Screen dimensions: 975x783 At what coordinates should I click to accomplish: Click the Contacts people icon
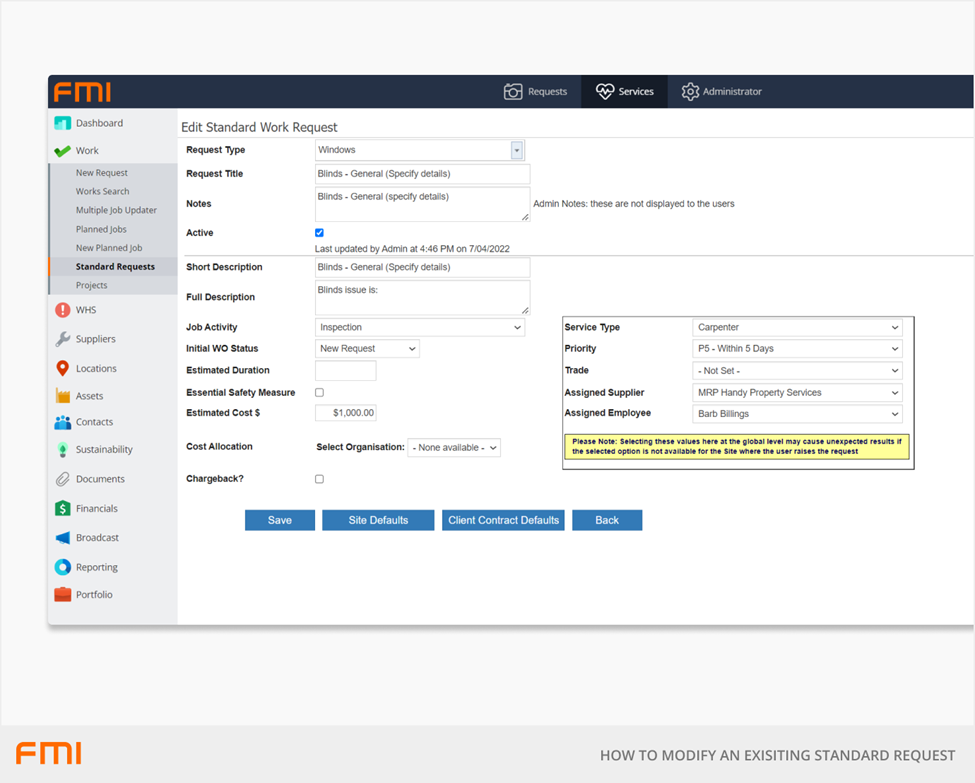pyautogui.click(x=62, y=422)
